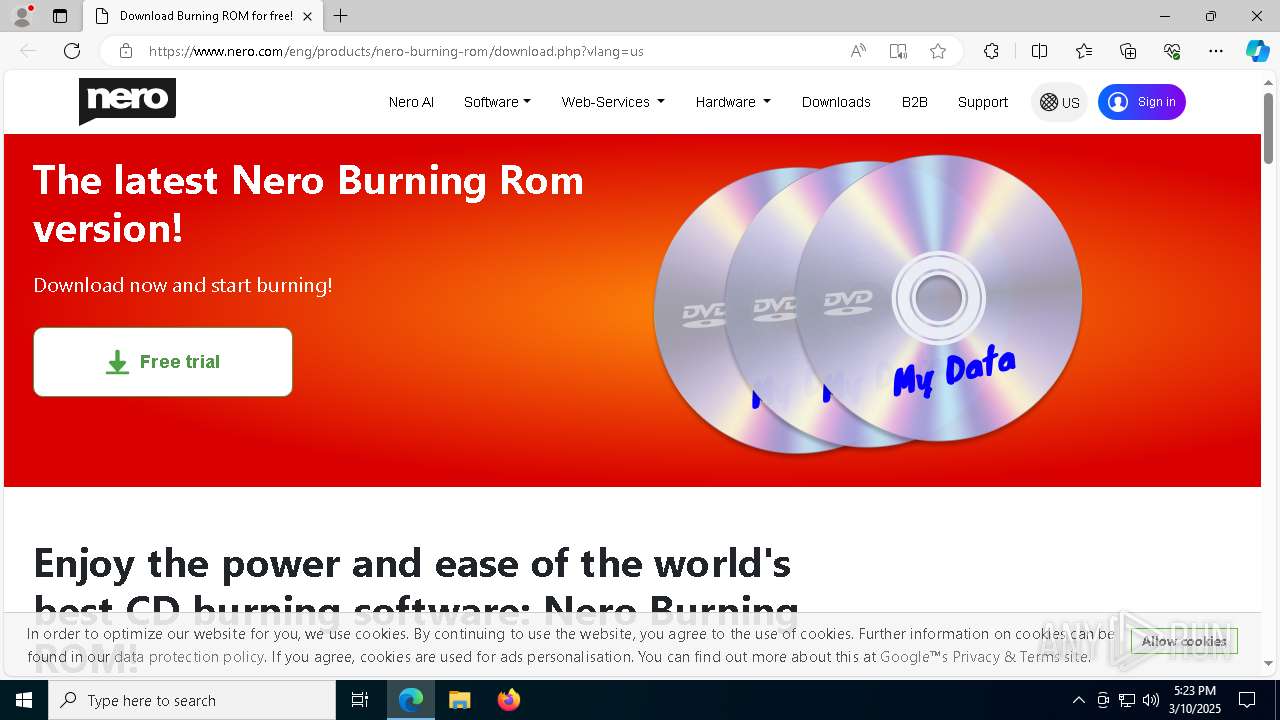1280x720 pixels.
Task: Open the tab actions menu icon
Action: 60,16
